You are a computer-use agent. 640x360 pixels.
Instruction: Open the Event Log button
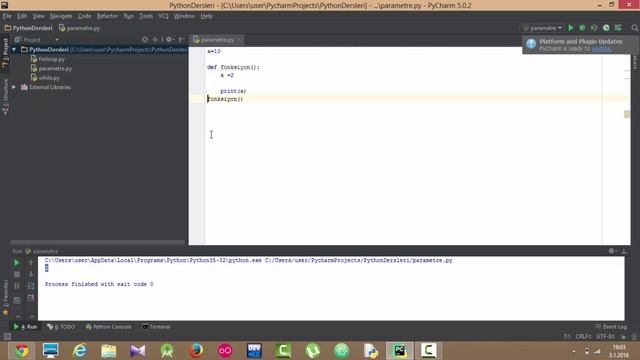611,327
